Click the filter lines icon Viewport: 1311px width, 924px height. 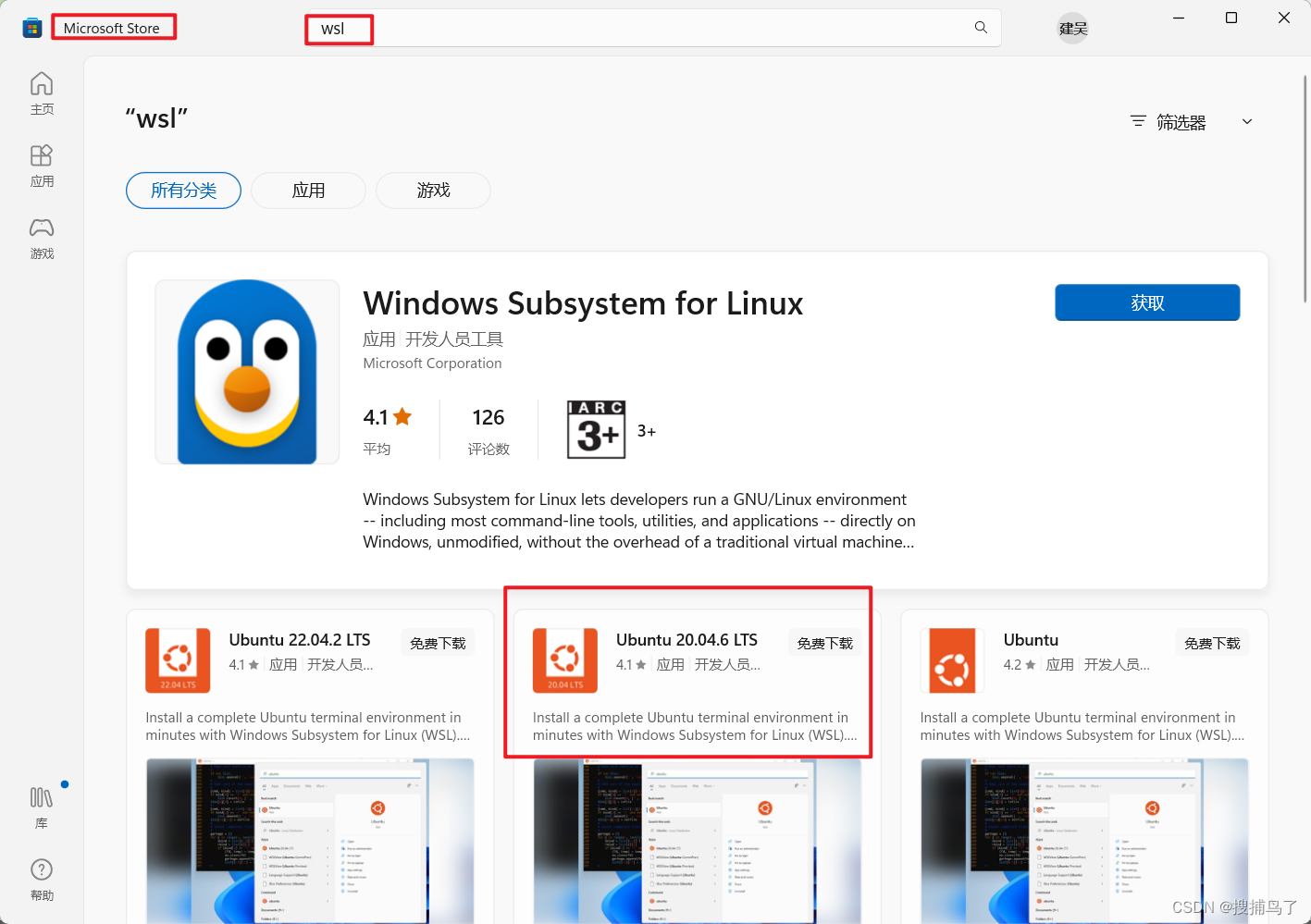(1138, 121)
